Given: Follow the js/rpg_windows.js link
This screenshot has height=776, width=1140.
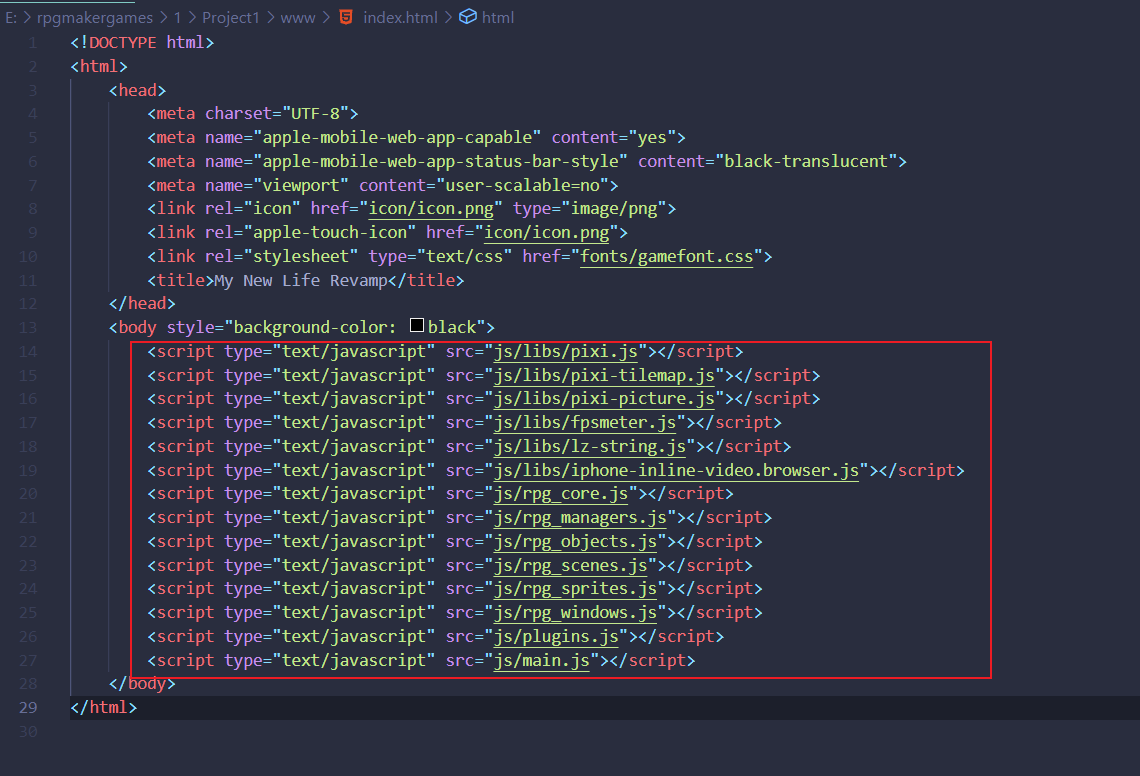Looking at the screenshot, I should click(x=573, y=612).
